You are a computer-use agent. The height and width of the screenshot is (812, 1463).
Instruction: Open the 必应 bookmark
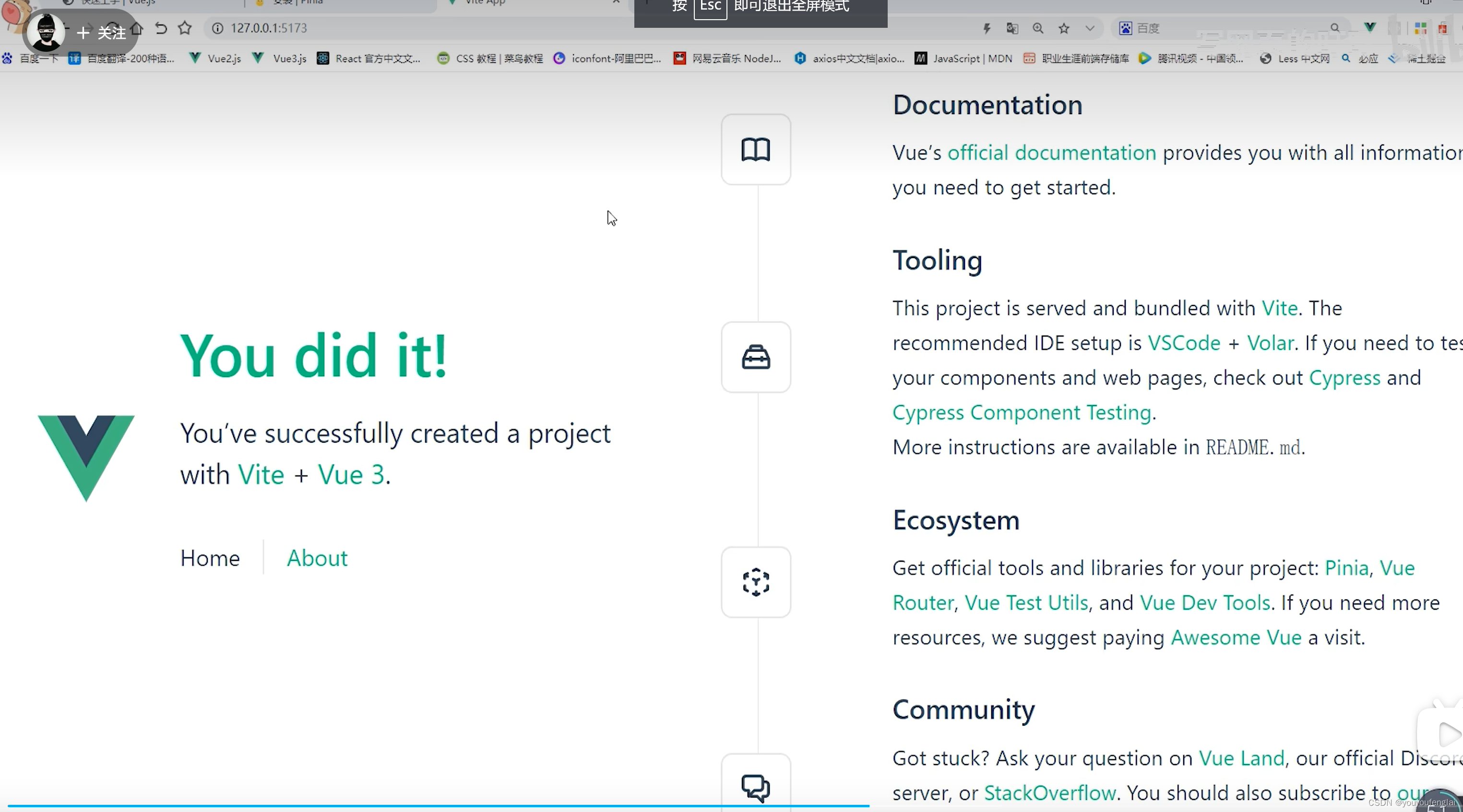(1360, 59)
